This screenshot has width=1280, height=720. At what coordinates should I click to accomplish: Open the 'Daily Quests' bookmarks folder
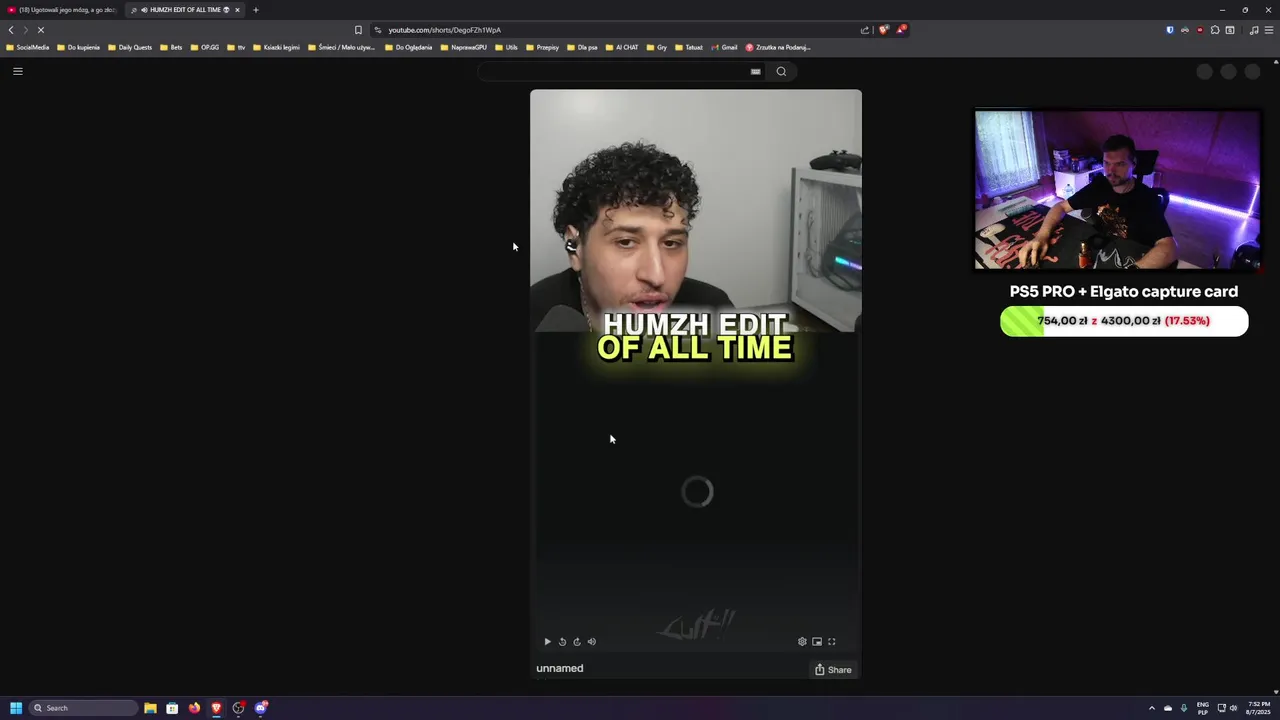(130, 47)
